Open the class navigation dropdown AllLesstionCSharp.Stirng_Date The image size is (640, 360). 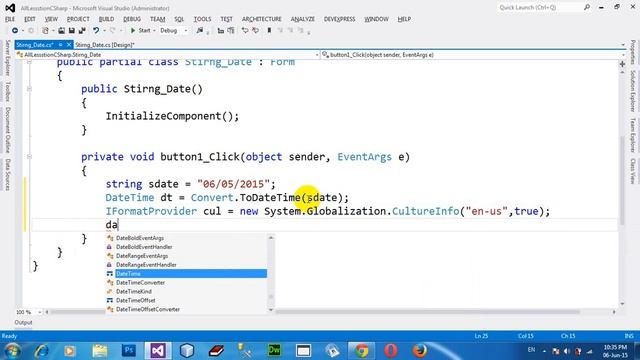pyautogui.click(x=167, y=55)
